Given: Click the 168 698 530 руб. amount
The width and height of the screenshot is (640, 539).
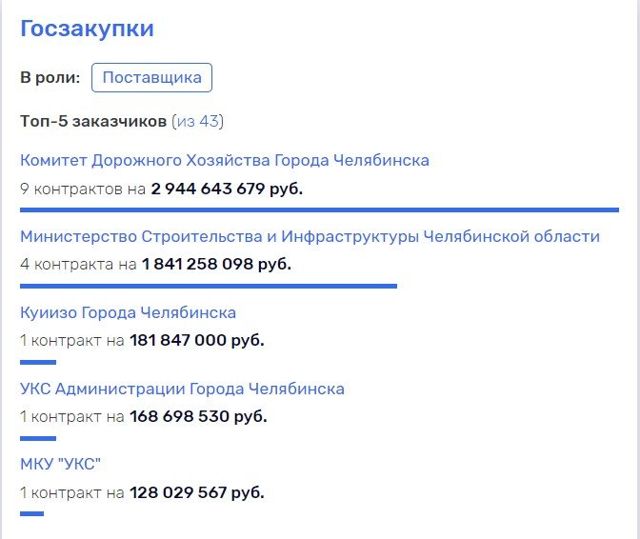Looking at the screenshot, I should 198,416.
